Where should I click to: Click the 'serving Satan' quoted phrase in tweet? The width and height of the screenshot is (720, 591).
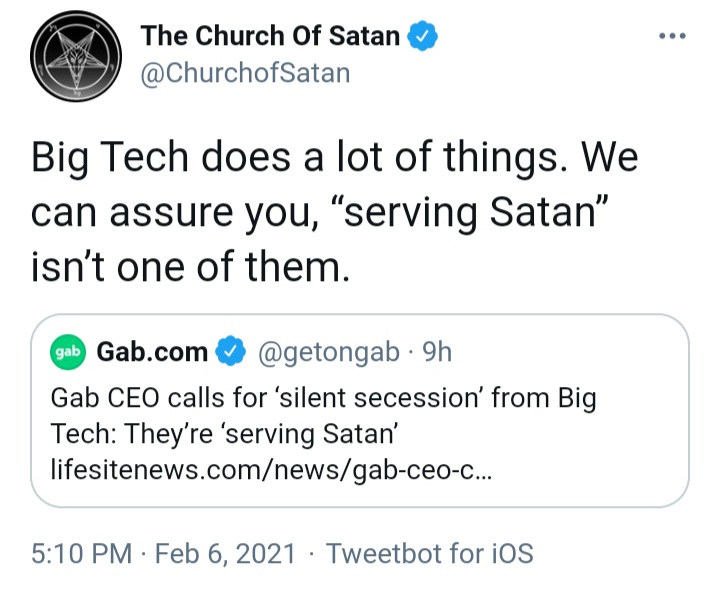(x=477, y=212)
